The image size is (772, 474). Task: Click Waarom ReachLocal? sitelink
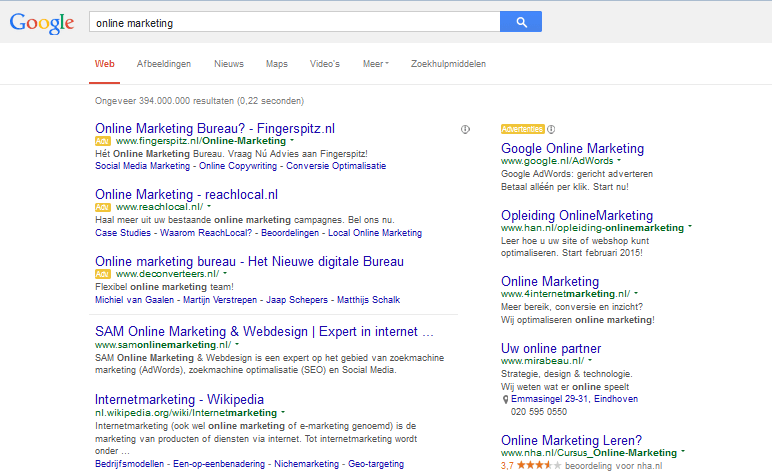point(206,233)
